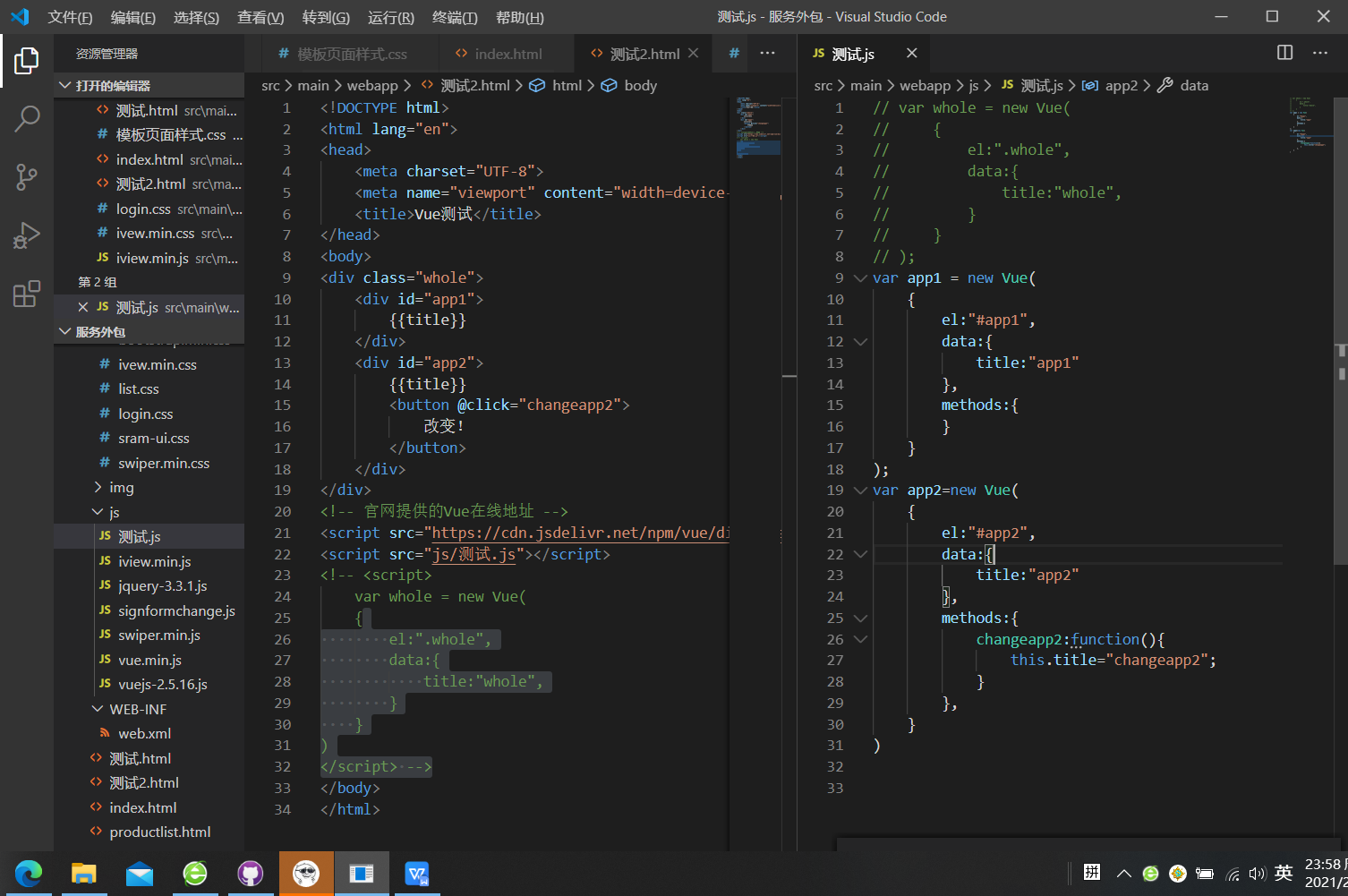1348x896 pixels.
Task: Launch Microsoft Edge from the taskbar
Action: point(29,873)
